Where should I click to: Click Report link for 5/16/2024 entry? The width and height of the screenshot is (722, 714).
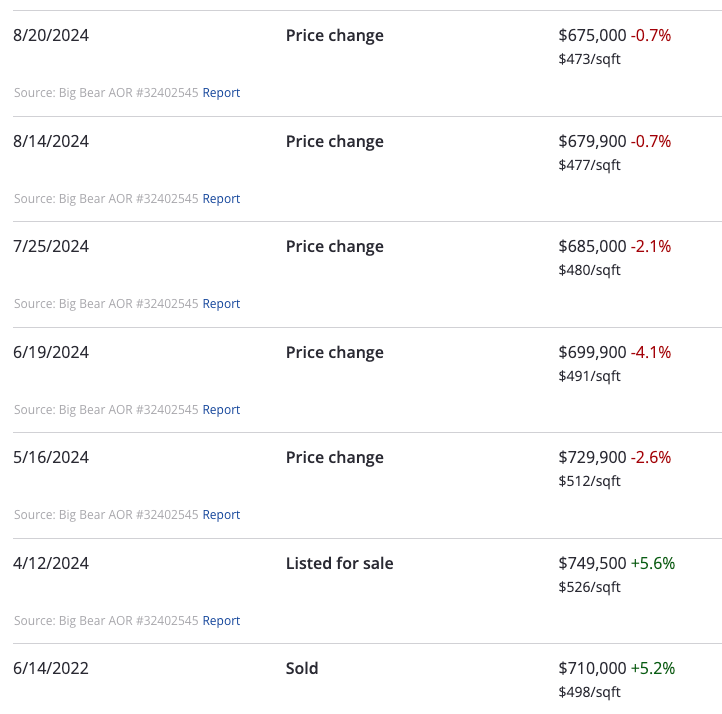coord(221,515)
